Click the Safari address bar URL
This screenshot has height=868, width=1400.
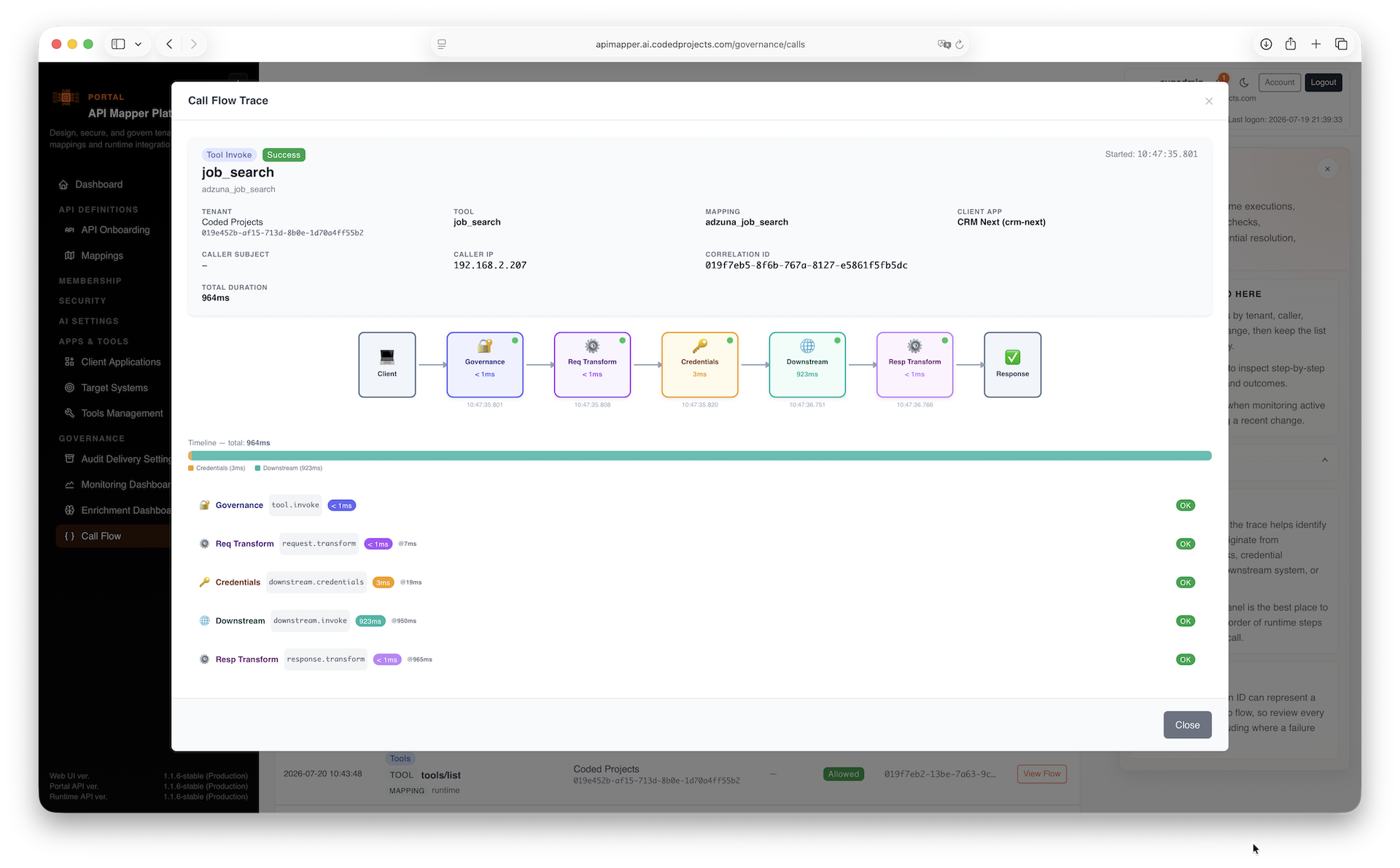click(x=700, y=44)
